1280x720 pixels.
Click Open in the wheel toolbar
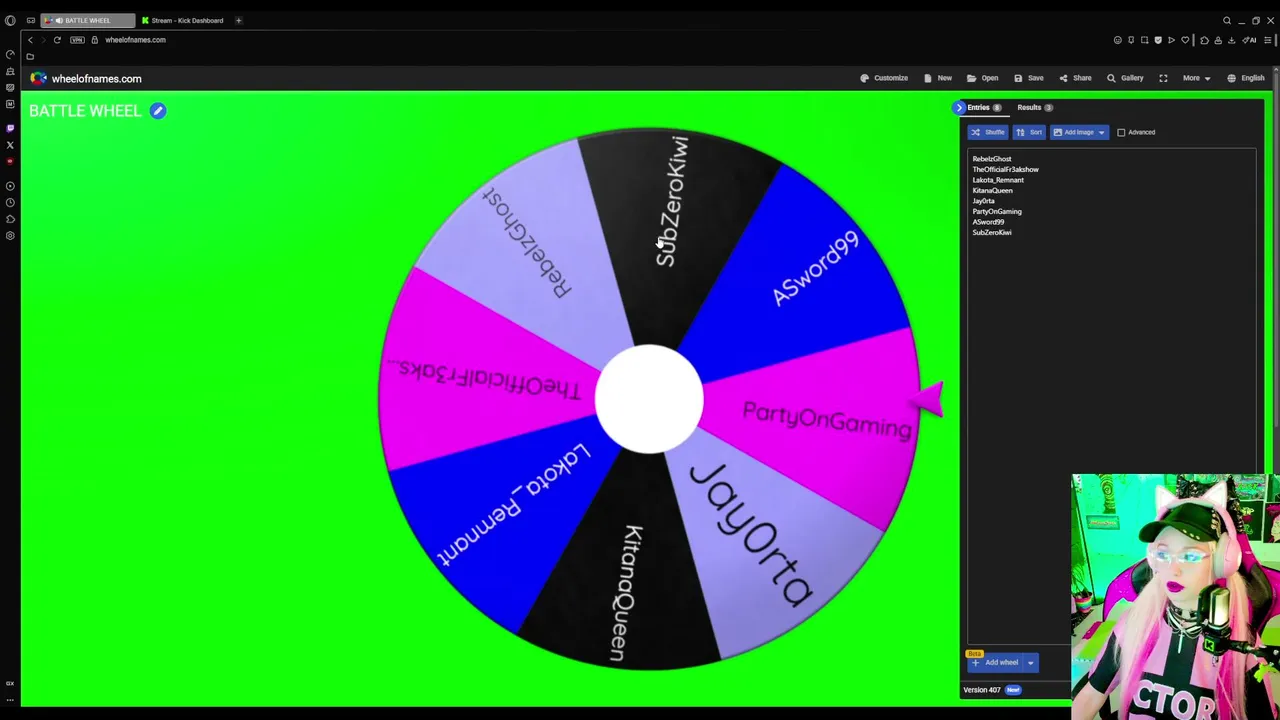coord(983,78)
